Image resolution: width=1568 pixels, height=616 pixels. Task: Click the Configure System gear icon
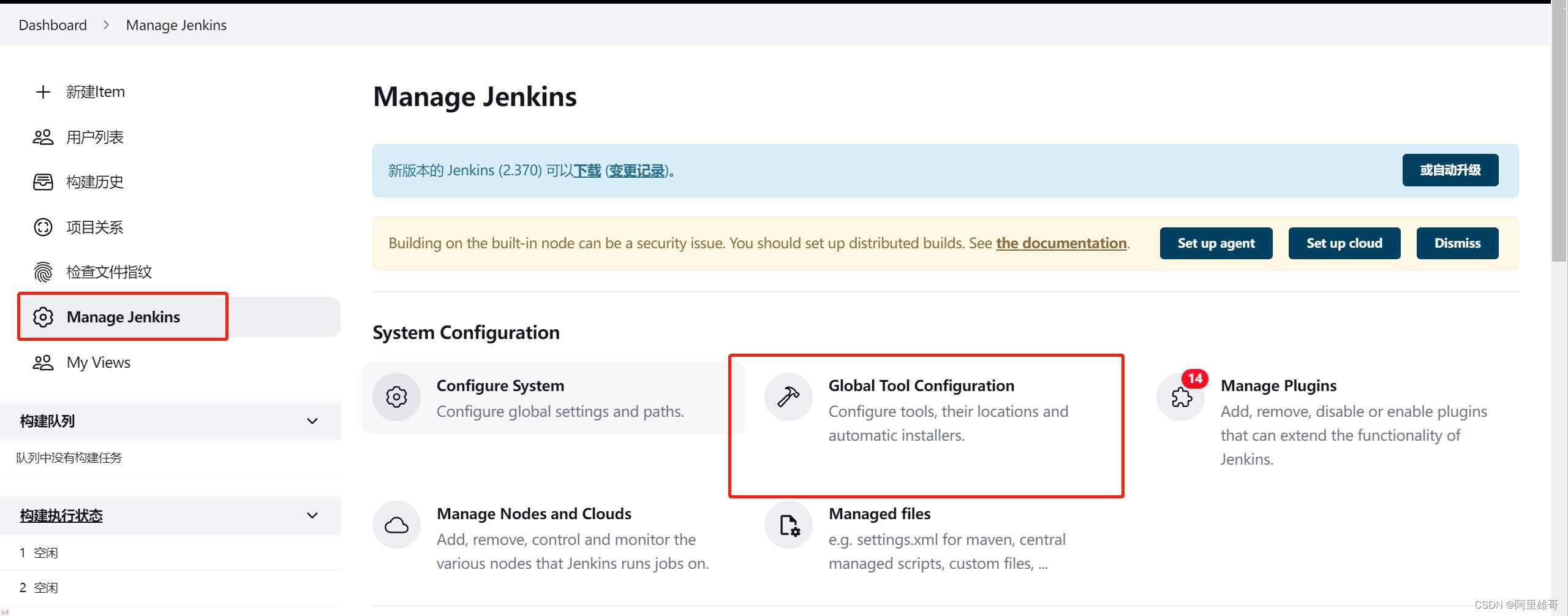396,397
